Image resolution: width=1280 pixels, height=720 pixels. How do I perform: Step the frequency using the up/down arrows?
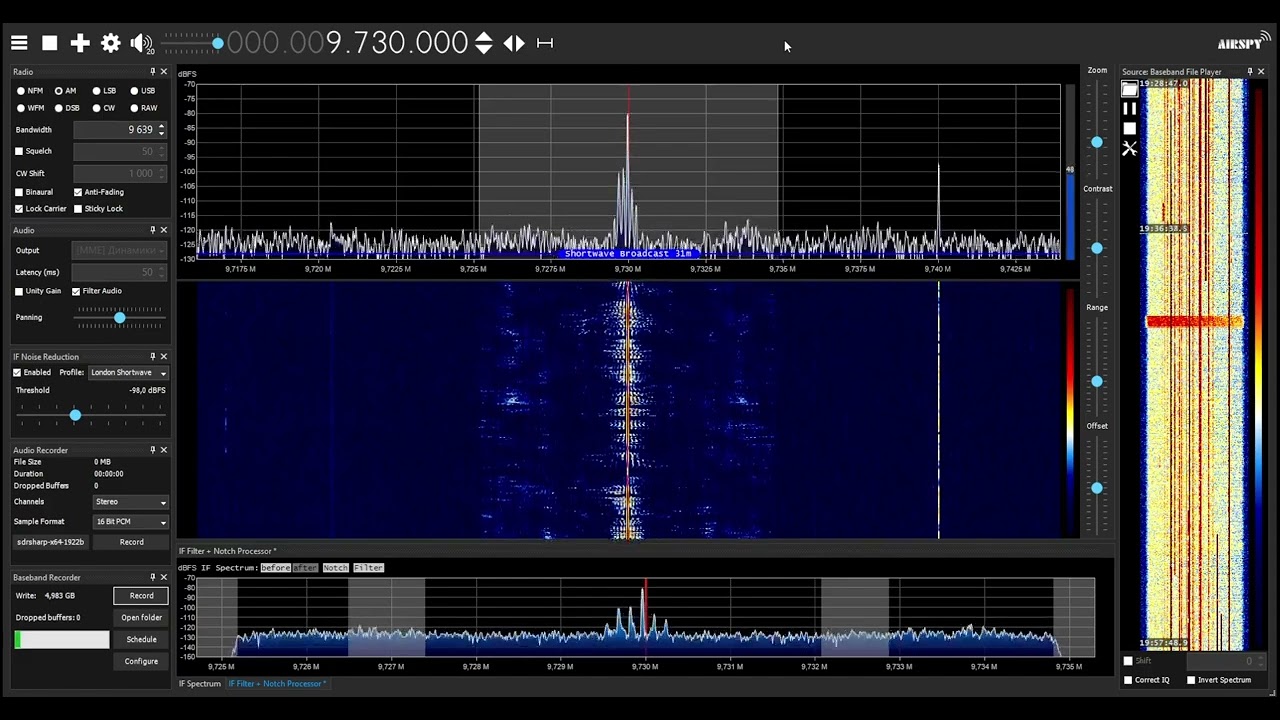coord(484,43)
